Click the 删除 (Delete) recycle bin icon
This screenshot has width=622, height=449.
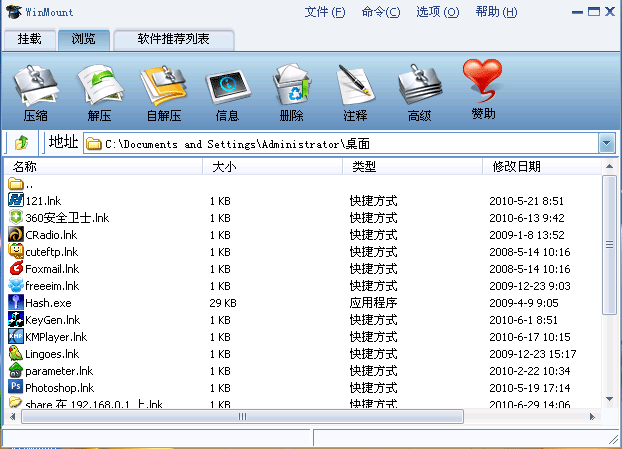(x=291, y=90)
